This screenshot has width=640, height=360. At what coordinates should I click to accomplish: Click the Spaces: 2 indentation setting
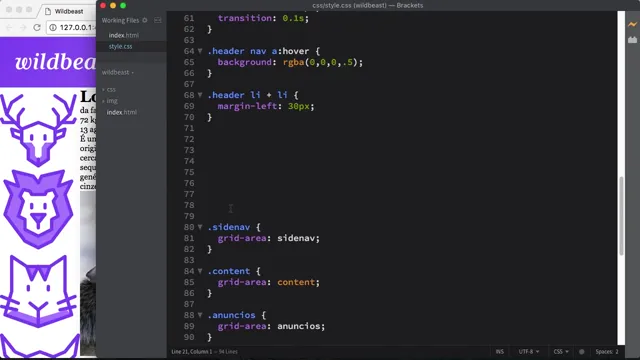coord(607,351)
